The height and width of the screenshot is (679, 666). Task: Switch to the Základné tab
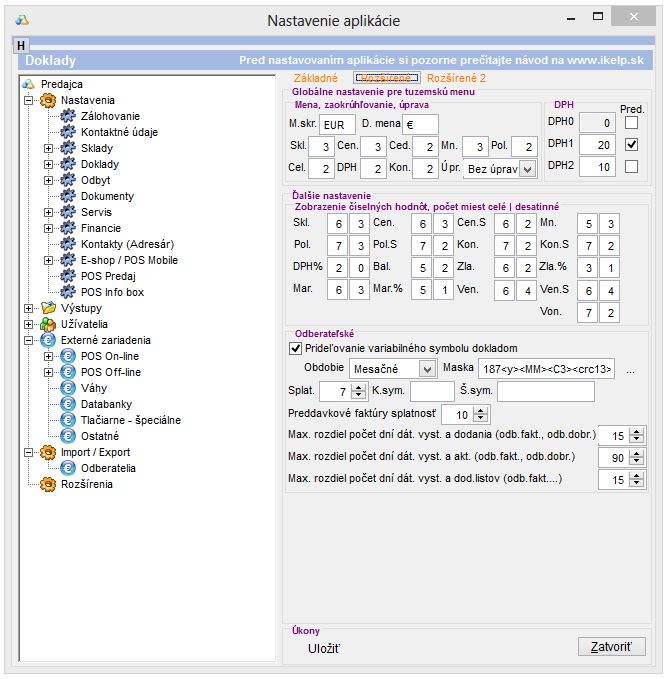point(316,77)
